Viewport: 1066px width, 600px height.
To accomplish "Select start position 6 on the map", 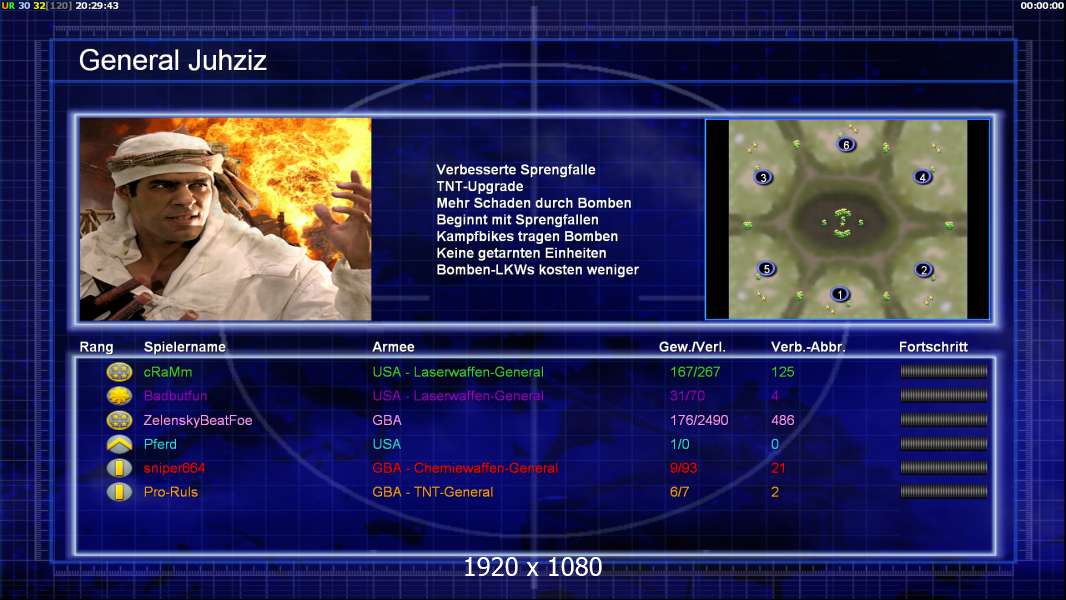I will click(x=846, y=144).
